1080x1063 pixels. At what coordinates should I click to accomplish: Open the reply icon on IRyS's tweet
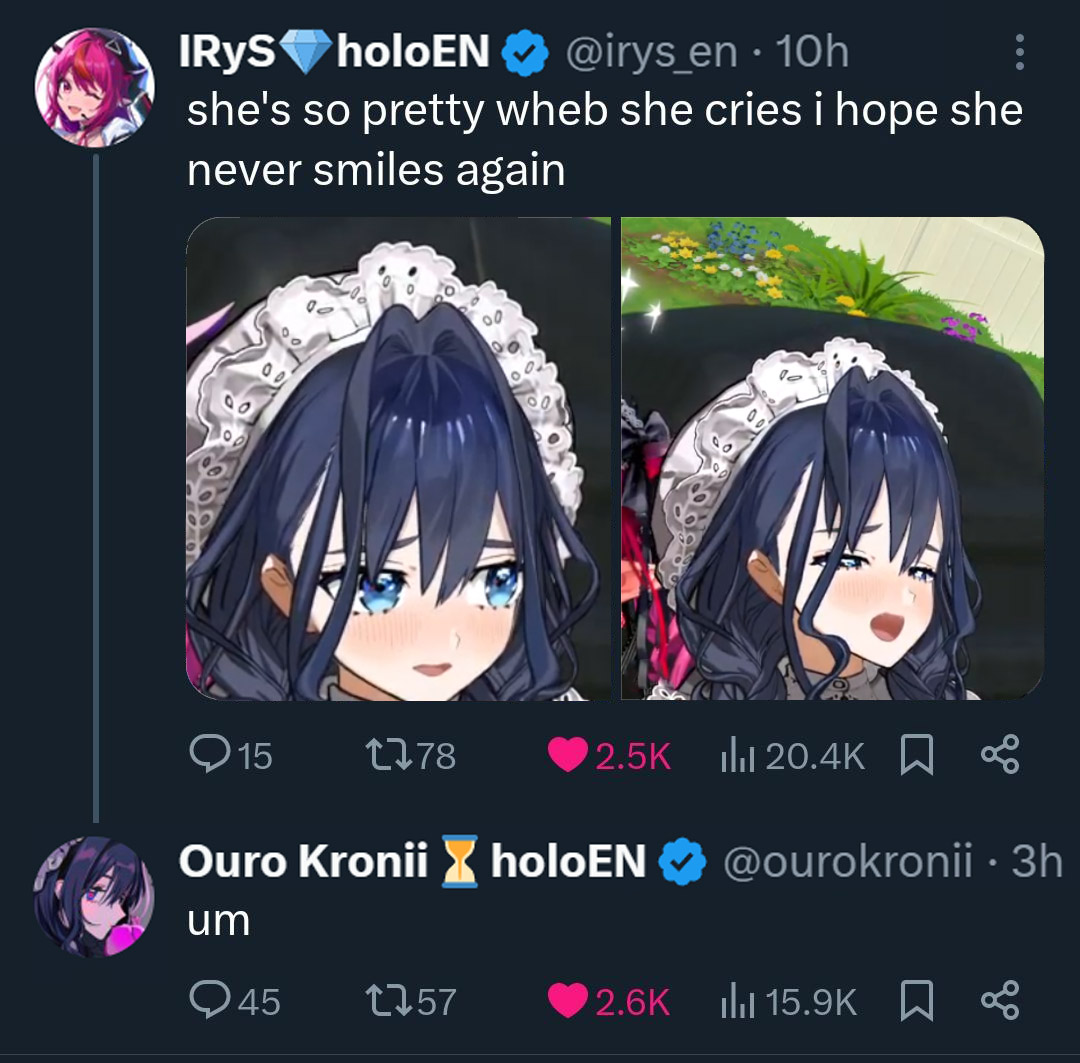[x=210, y=754]
